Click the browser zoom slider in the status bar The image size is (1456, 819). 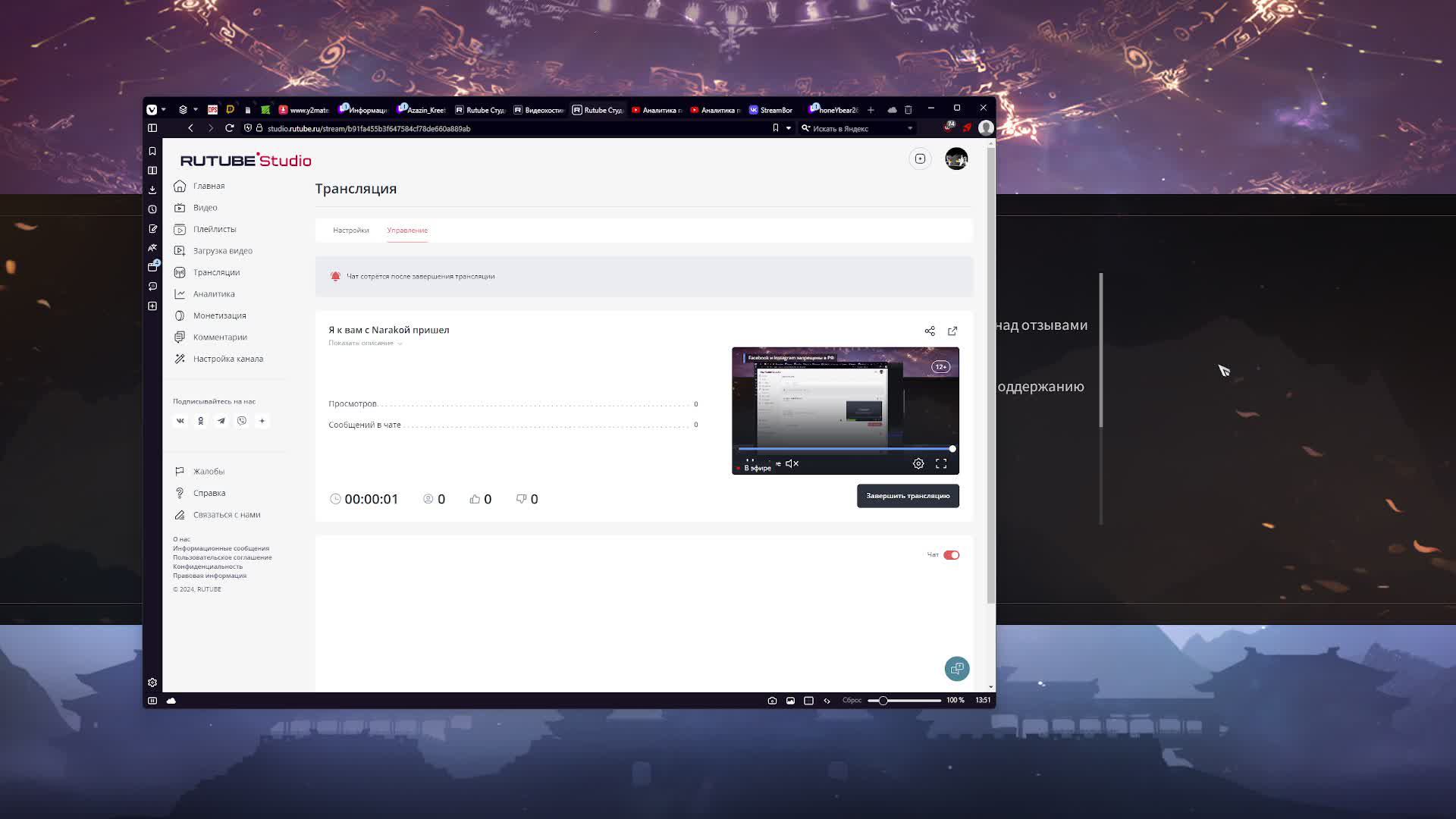[x=883, y=701]
